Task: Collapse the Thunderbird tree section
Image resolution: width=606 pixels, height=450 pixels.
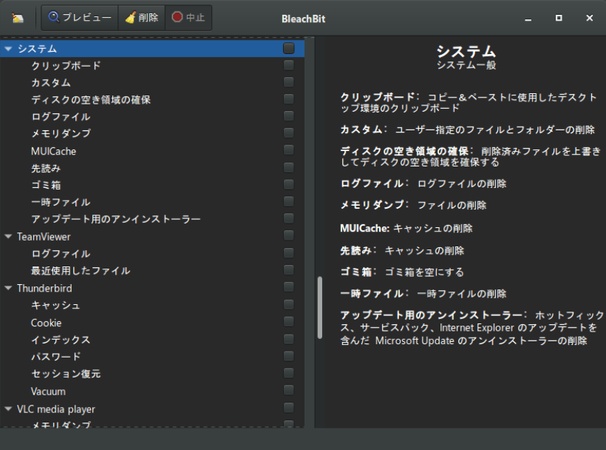Action: pos(8,288)
